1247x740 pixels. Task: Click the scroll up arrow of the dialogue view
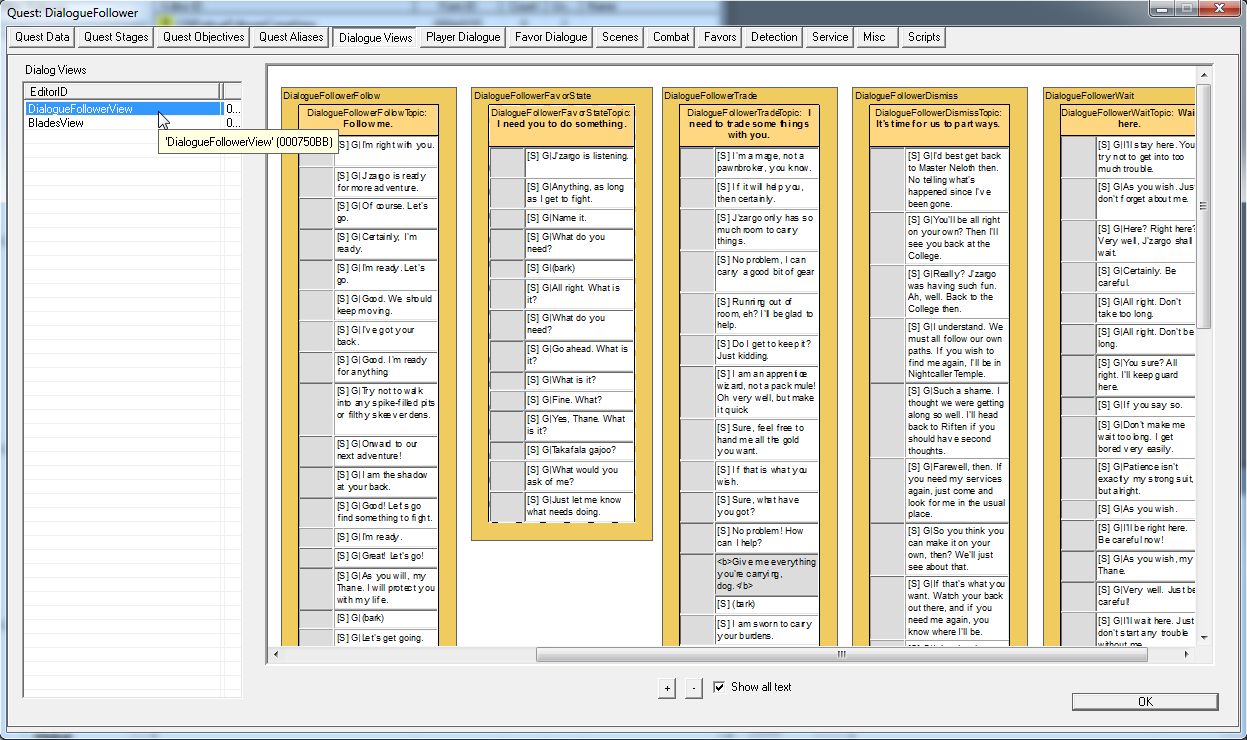pos(1203,76)
